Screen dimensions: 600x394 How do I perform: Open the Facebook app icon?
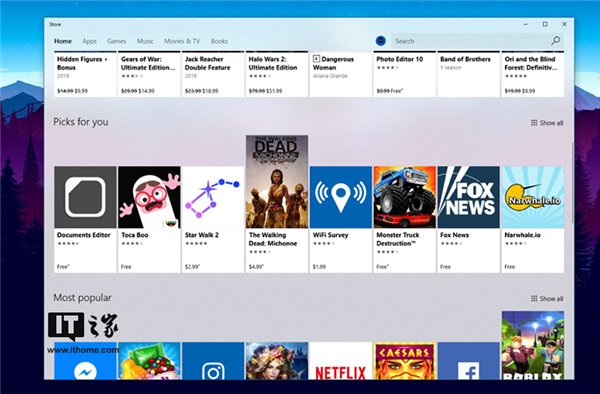point(469,361)
